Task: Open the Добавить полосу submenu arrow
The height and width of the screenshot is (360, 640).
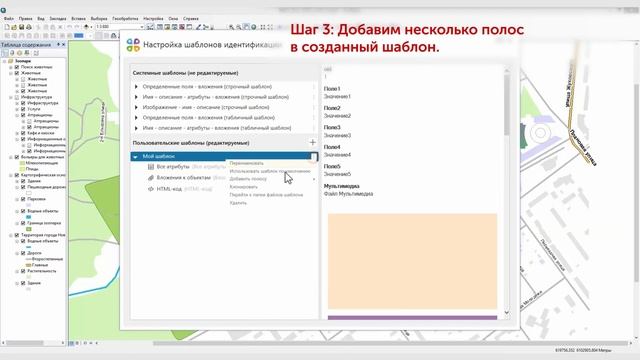Action: [314, 179]
